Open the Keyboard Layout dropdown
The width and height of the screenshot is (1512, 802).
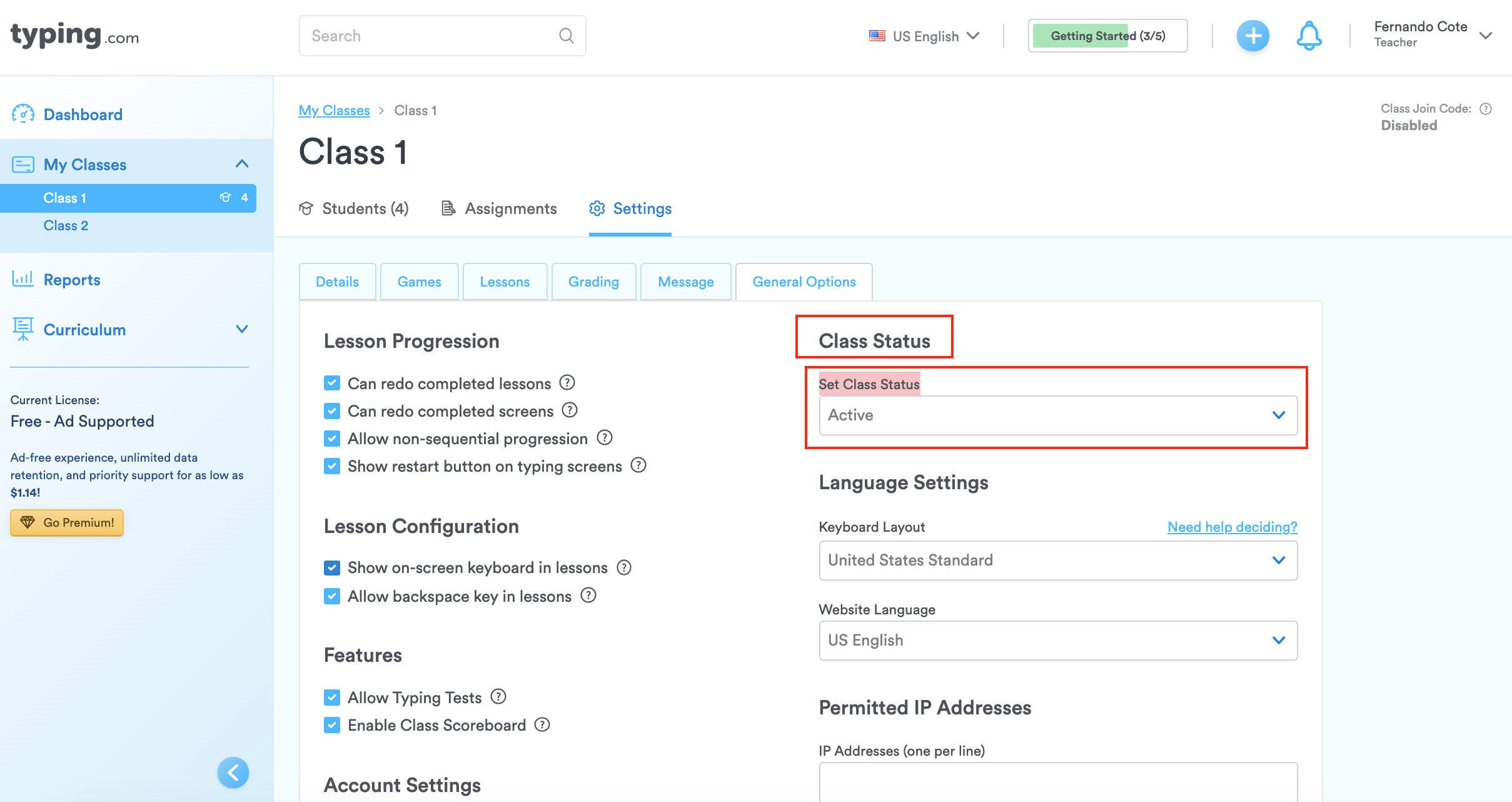1057,560
